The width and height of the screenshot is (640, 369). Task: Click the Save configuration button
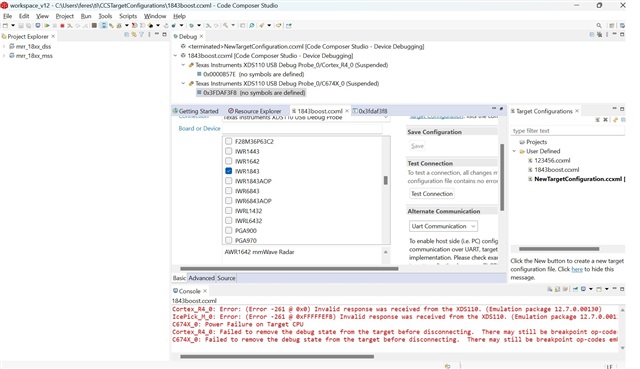point(417,146)
